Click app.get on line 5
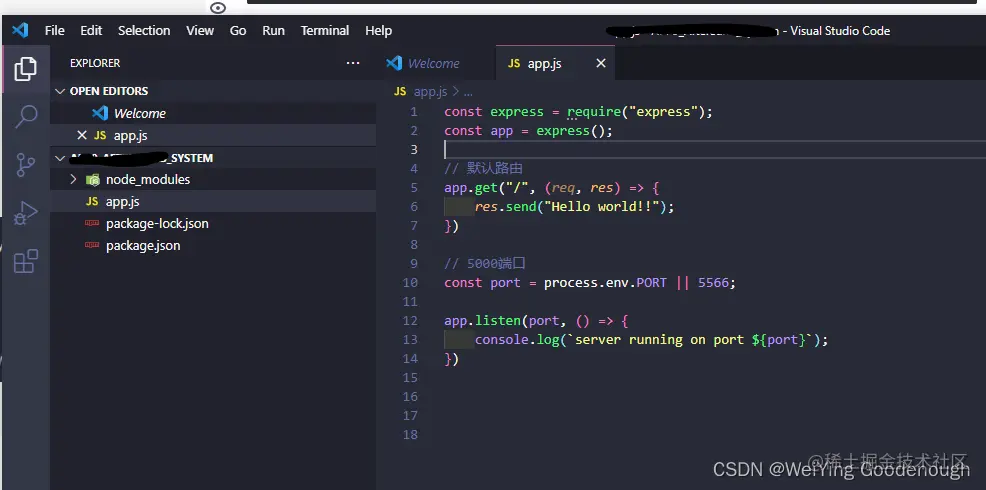 [471, 187]
